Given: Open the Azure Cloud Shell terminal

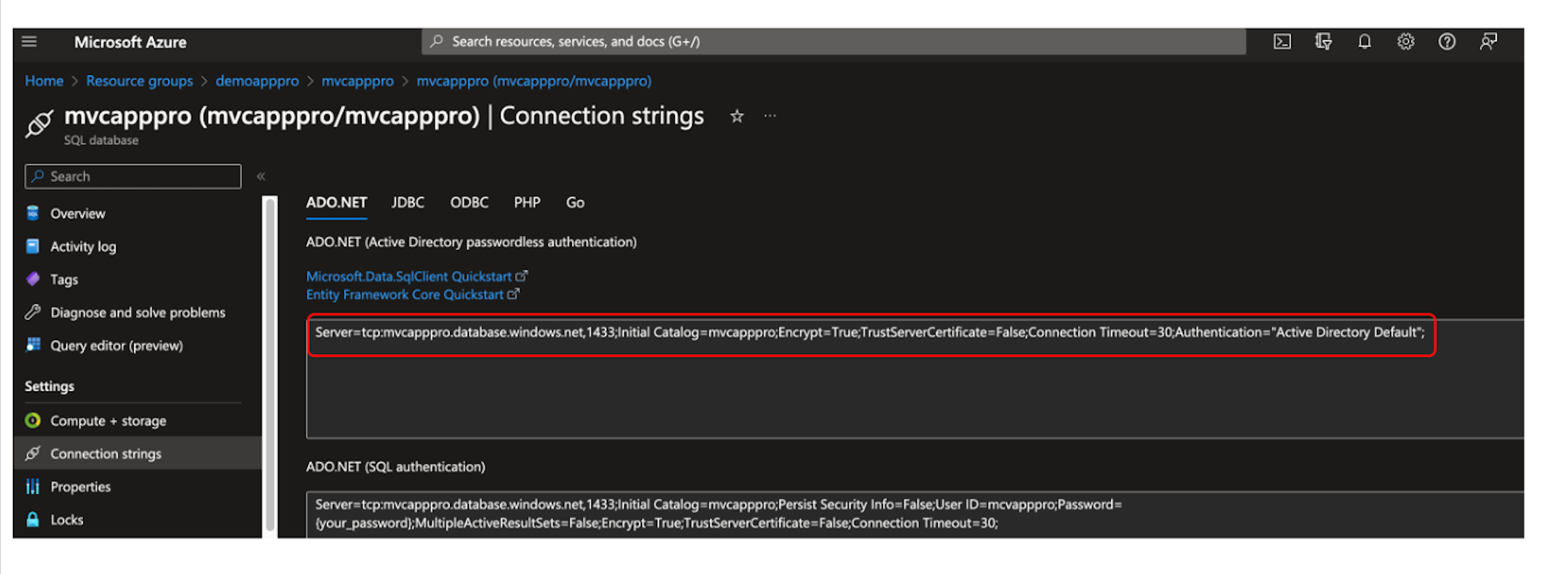Looking at the screenshot, I should (x=1282, y=41).
